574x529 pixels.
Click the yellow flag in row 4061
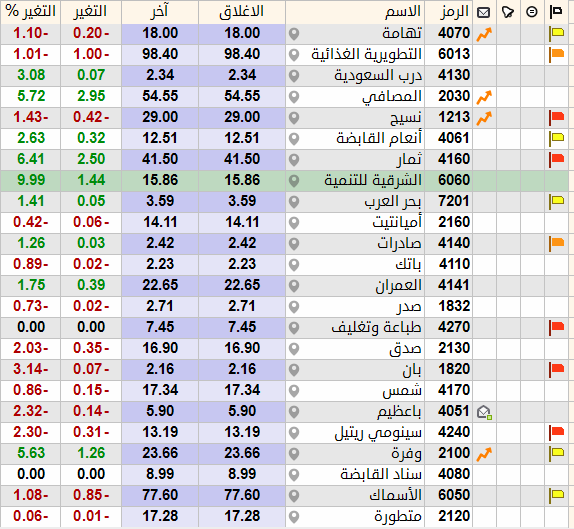[x=556, y=139]
